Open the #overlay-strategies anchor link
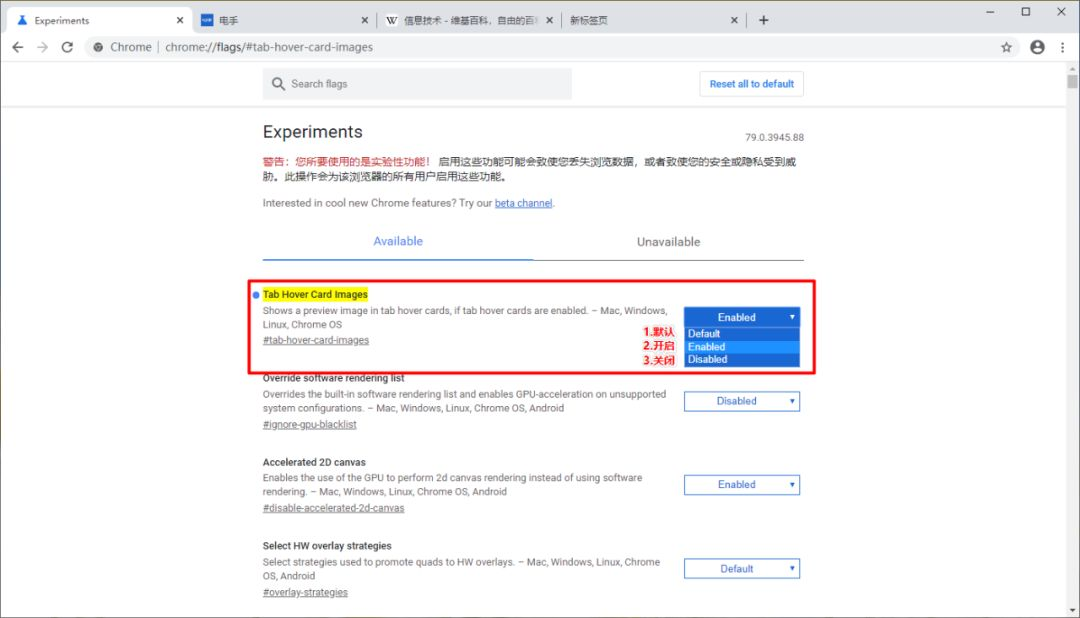The height and width of the screenshot is (618, 1080). tap(305, 592)
